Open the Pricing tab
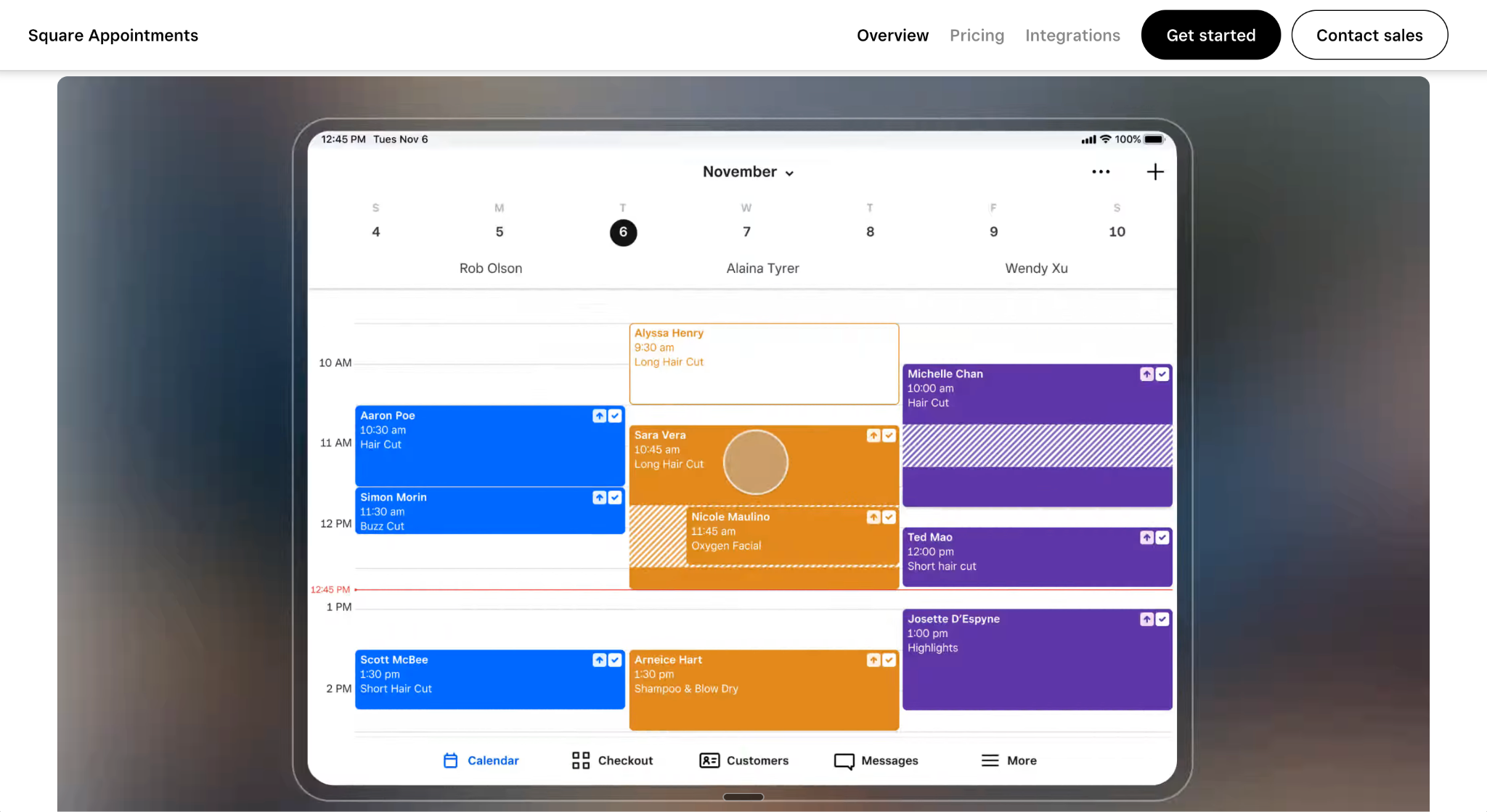Viewport: 1487px width, 812px height. pos(977,36)
